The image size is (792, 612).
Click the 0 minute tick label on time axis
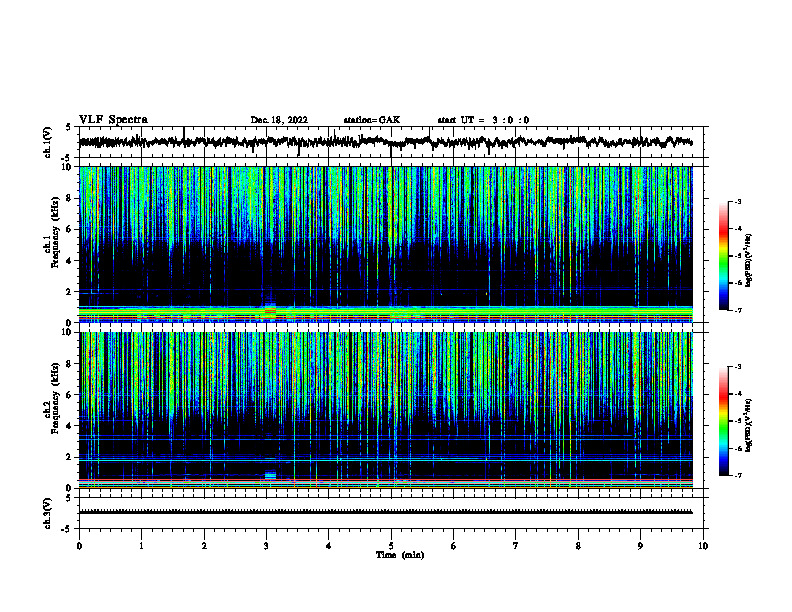[79, 546]
